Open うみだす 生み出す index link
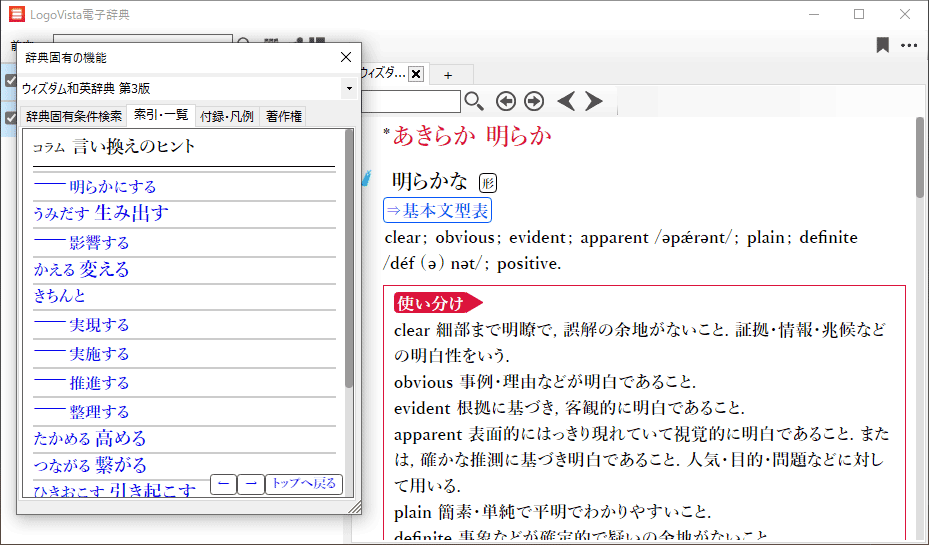The width and height of the screenshot is (929, 545). 101,213
